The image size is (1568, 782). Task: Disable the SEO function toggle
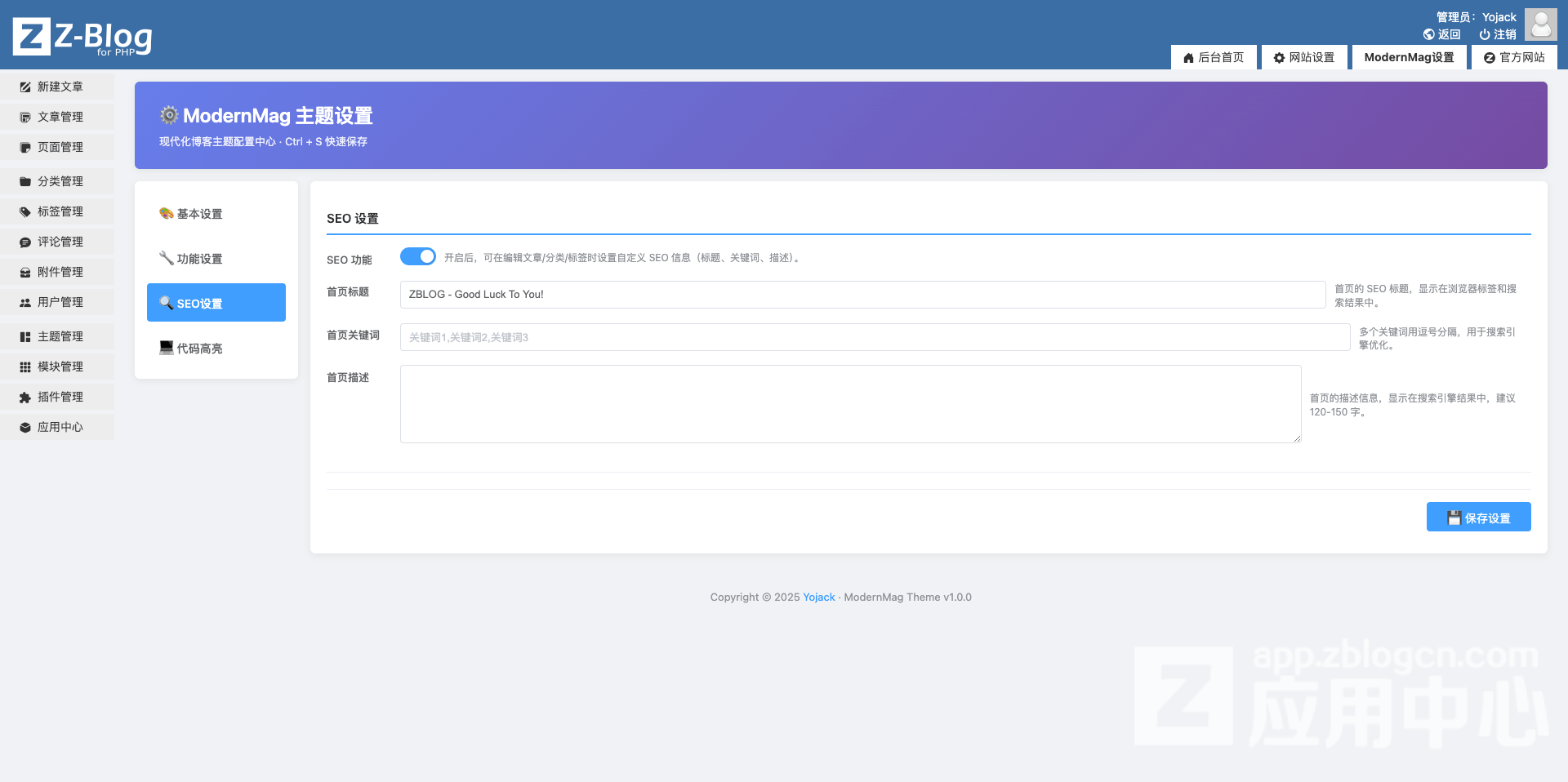[x=417, y=257]
